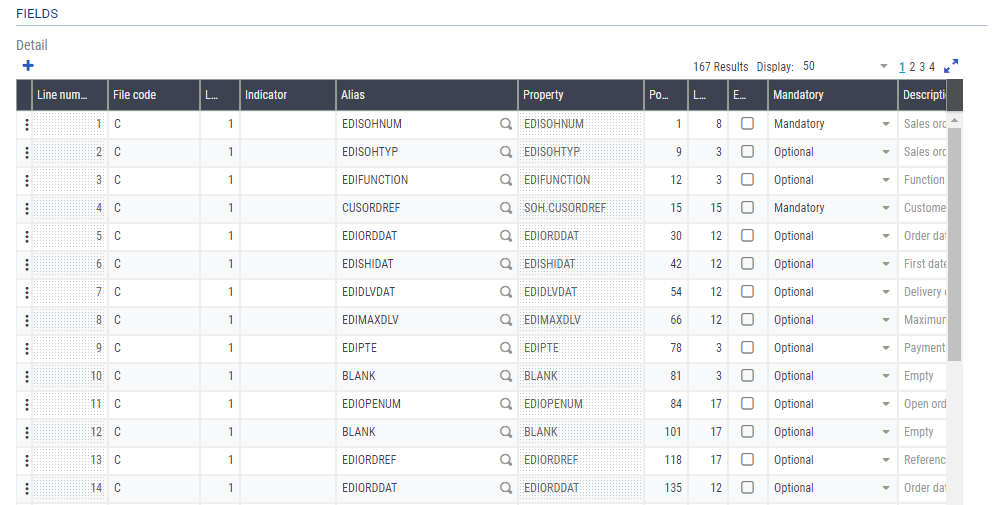Expand Mandatory dropdown for line 1
The image size is (1002, 505).
[x=885, y=124]
